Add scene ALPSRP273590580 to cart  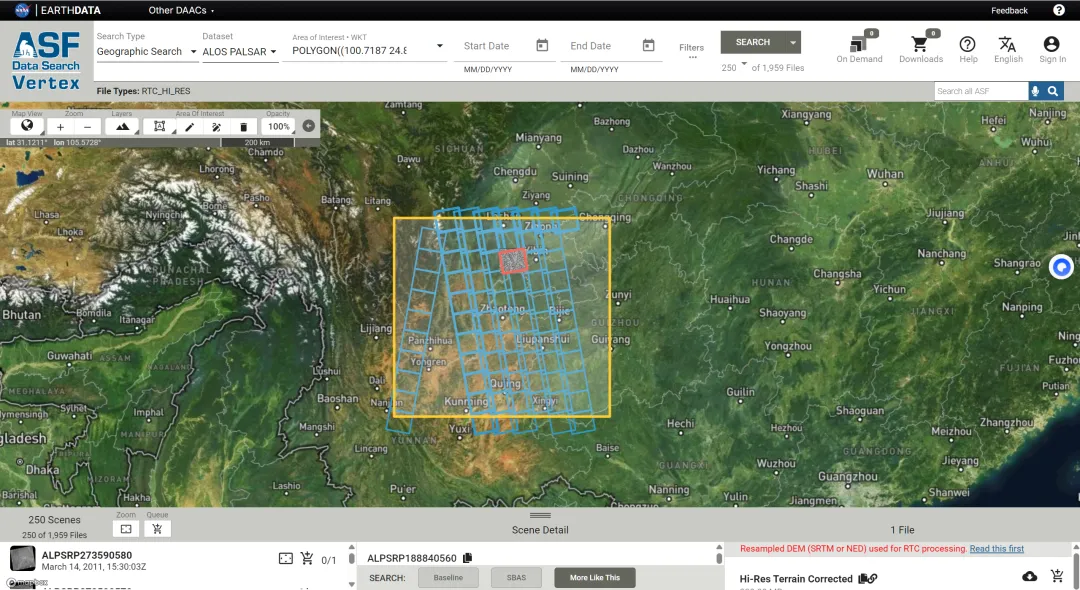[307, 558]
